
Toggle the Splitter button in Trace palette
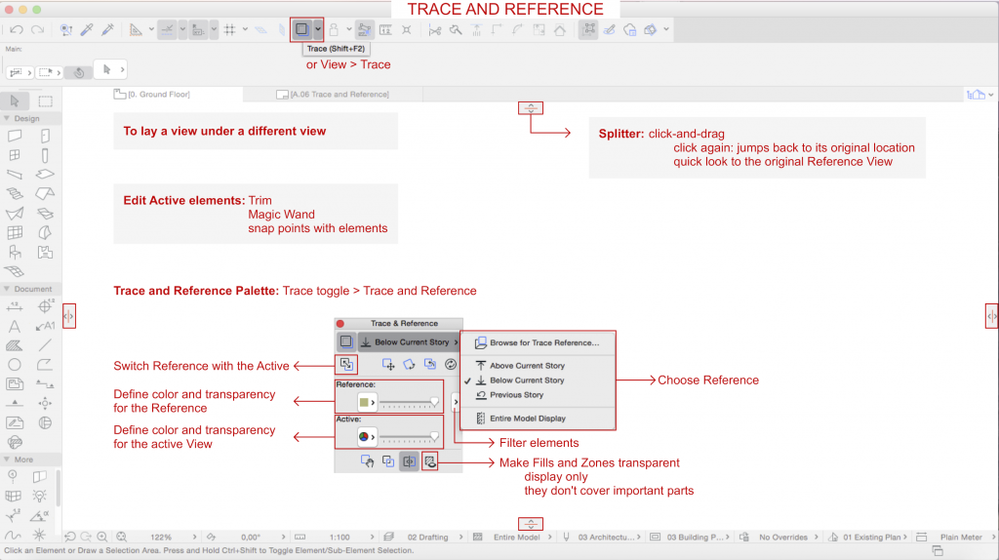[409, 461]
